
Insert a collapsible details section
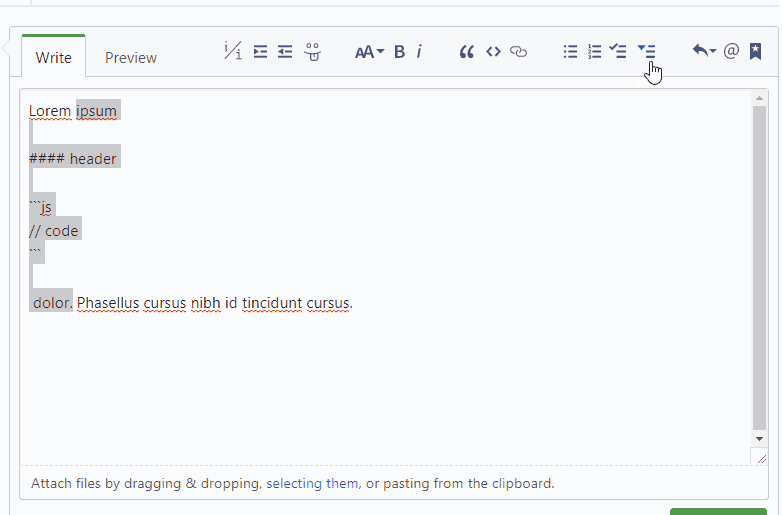(646, 51)
